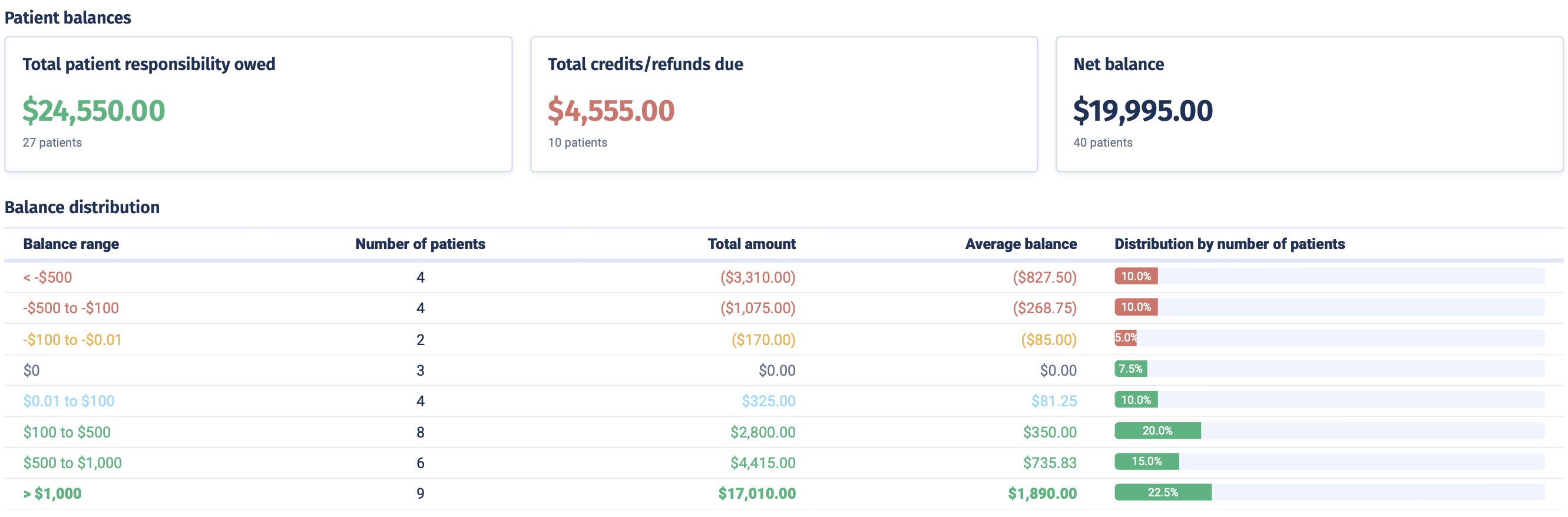
Task: Click the $735.83 average balance cell
Action: click(1050, 463)
